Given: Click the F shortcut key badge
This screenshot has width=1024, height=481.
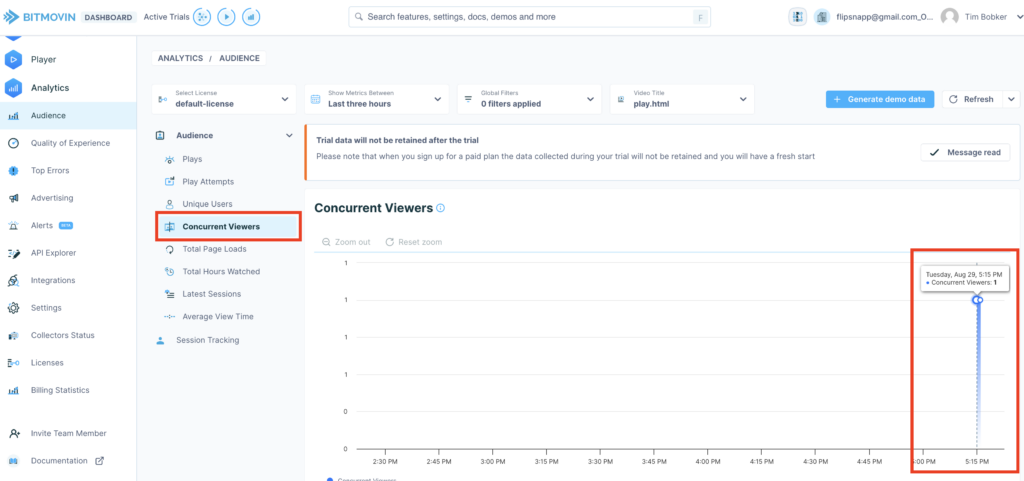Looking at the screenshot, I should pyautogui.click(x=701, y=18).
